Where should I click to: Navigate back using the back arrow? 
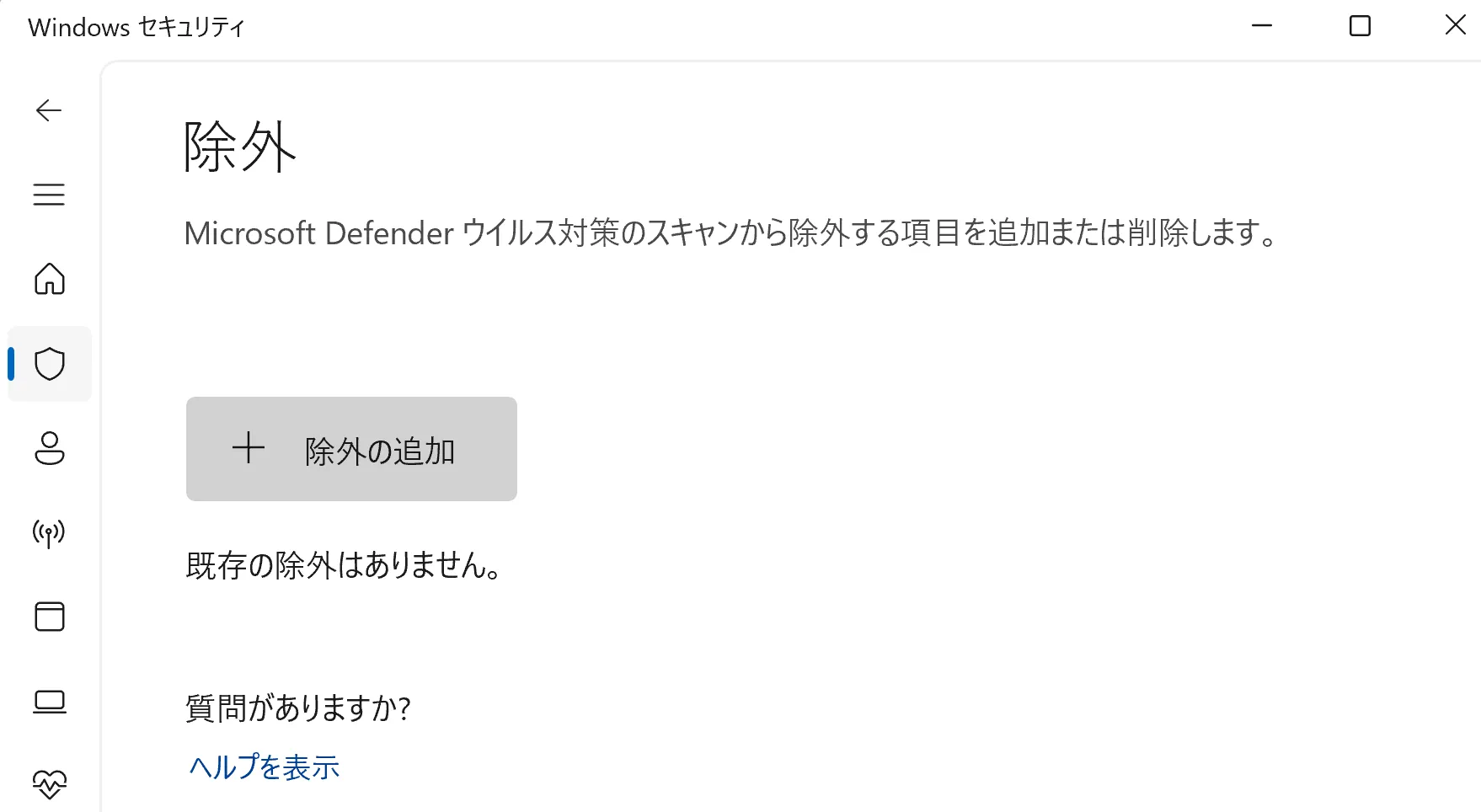click(49, 110)
